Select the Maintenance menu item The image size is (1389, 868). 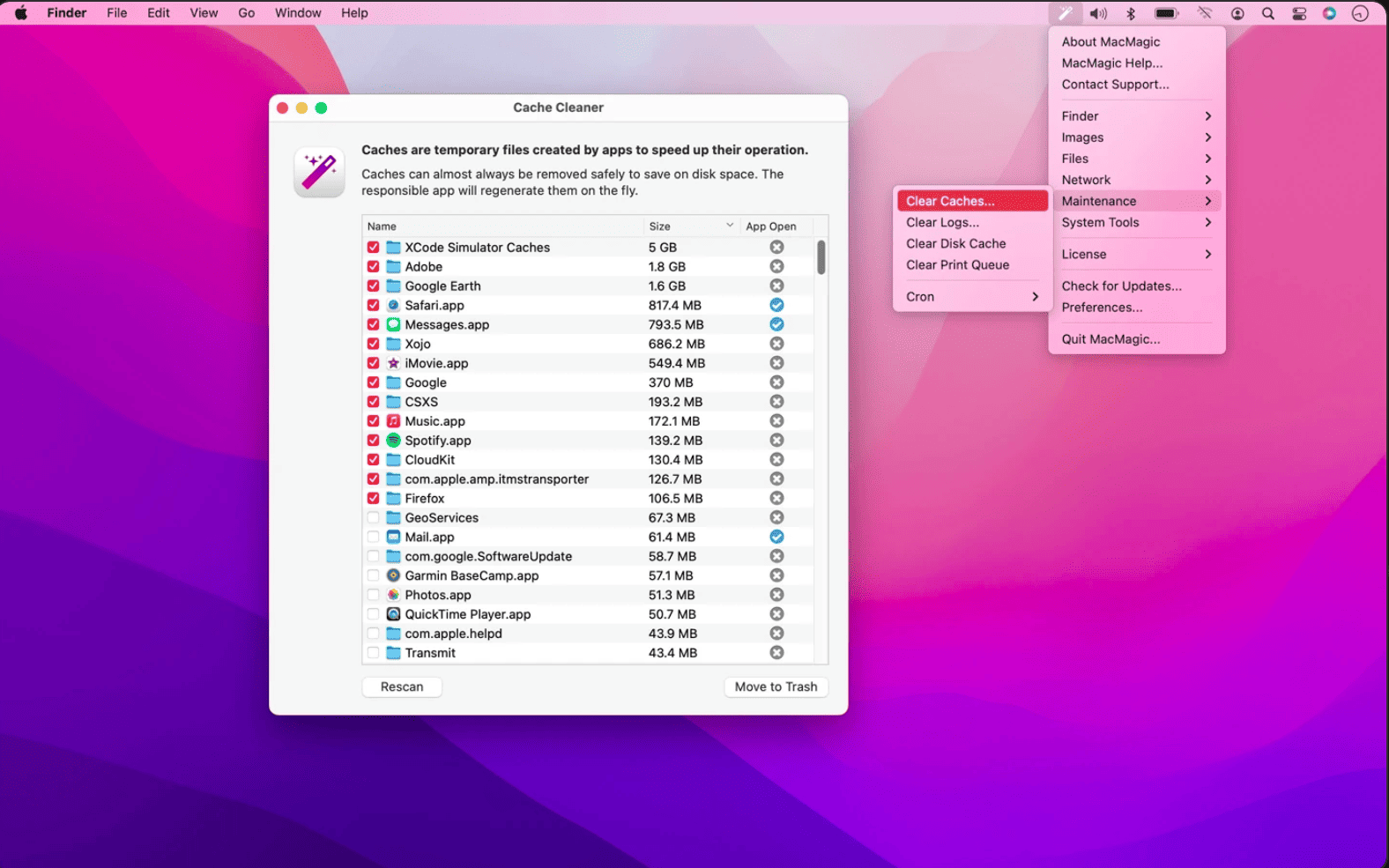tap(1137, 201)
